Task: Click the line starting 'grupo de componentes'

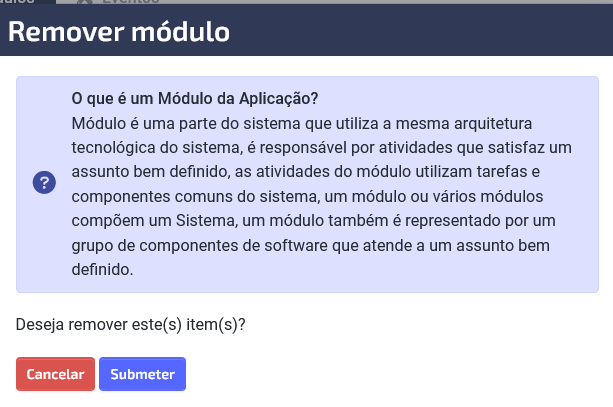Action: (x=310, y=246)
